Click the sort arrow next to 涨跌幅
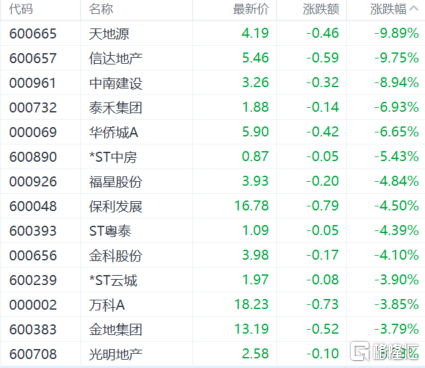This screenshot has height=368, width=425. pos(413,9)
